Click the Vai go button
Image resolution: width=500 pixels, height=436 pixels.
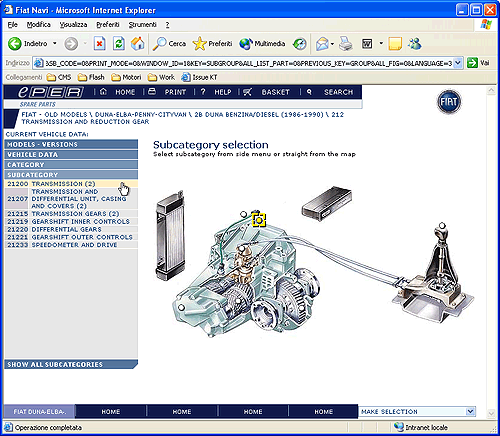point(479,63)
